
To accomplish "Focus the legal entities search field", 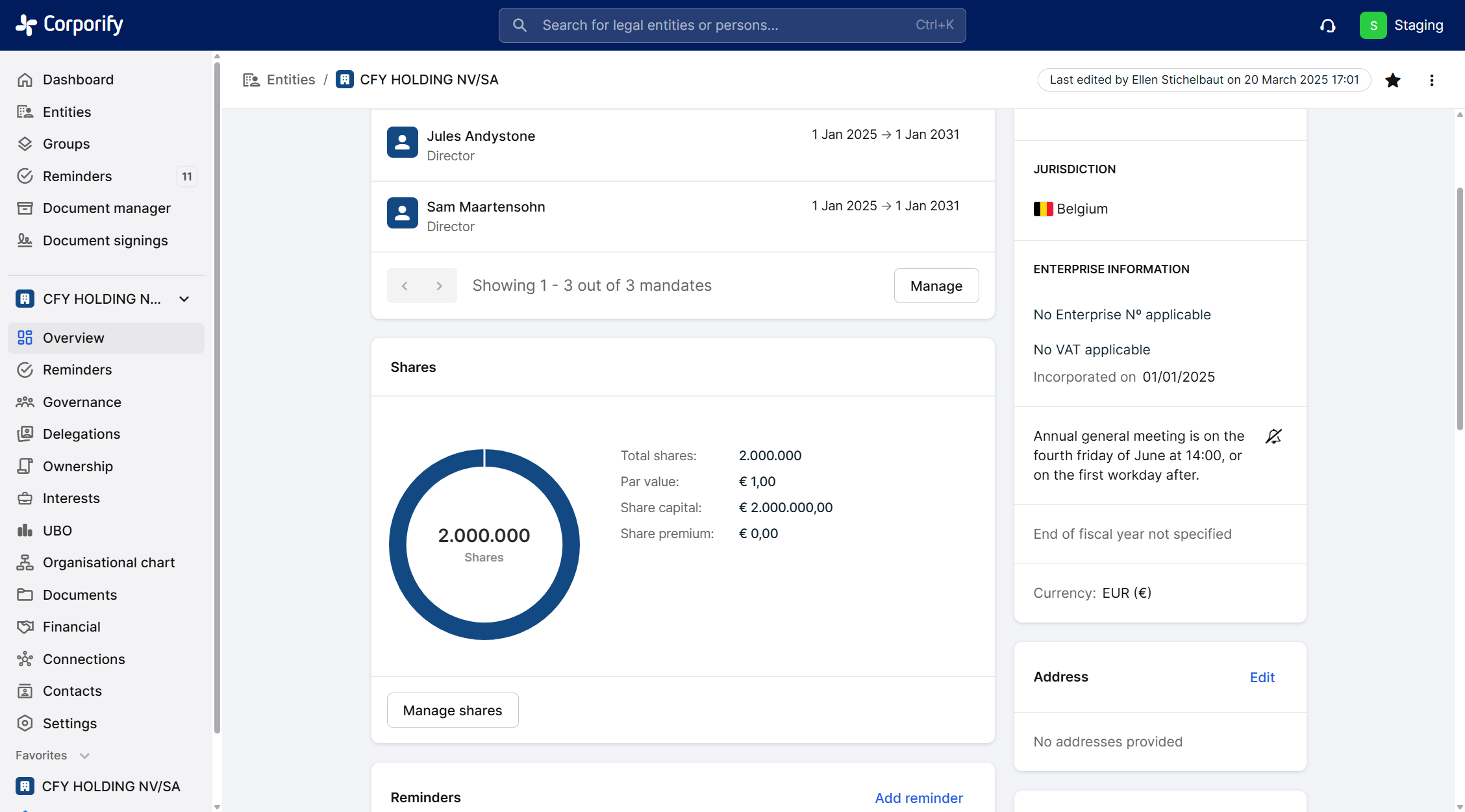I will (x=731, y=25).
